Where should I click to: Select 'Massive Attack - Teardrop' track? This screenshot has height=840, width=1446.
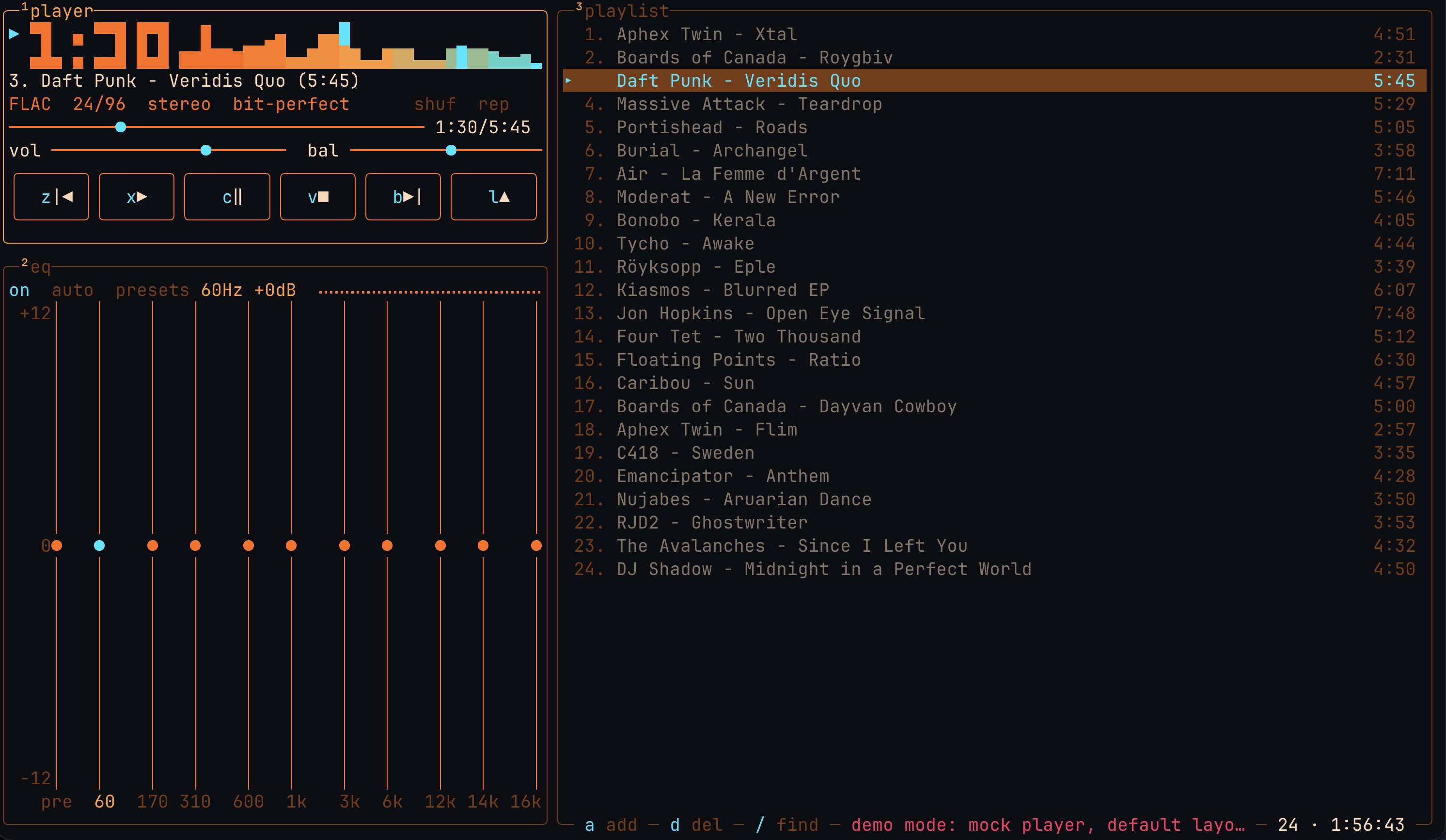coord(994,104)
